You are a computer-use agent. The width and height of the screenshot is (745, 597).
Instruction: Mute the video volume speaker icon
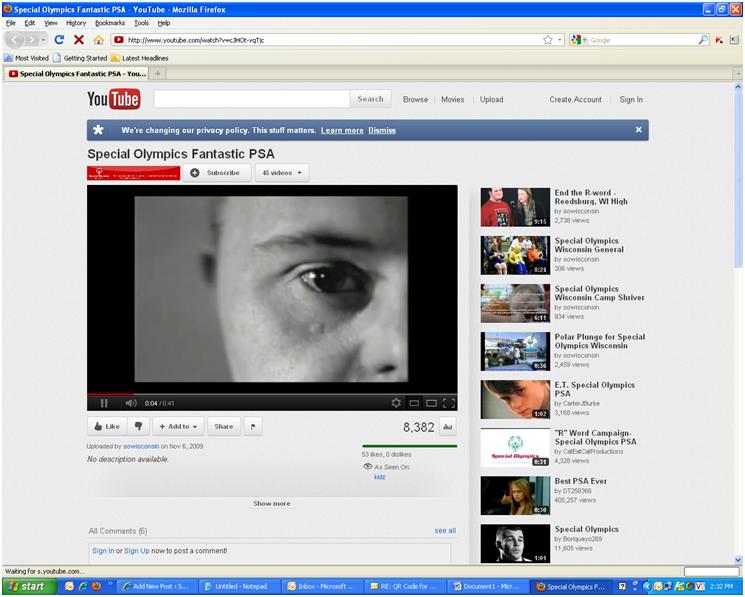click(x=131, y=403)
